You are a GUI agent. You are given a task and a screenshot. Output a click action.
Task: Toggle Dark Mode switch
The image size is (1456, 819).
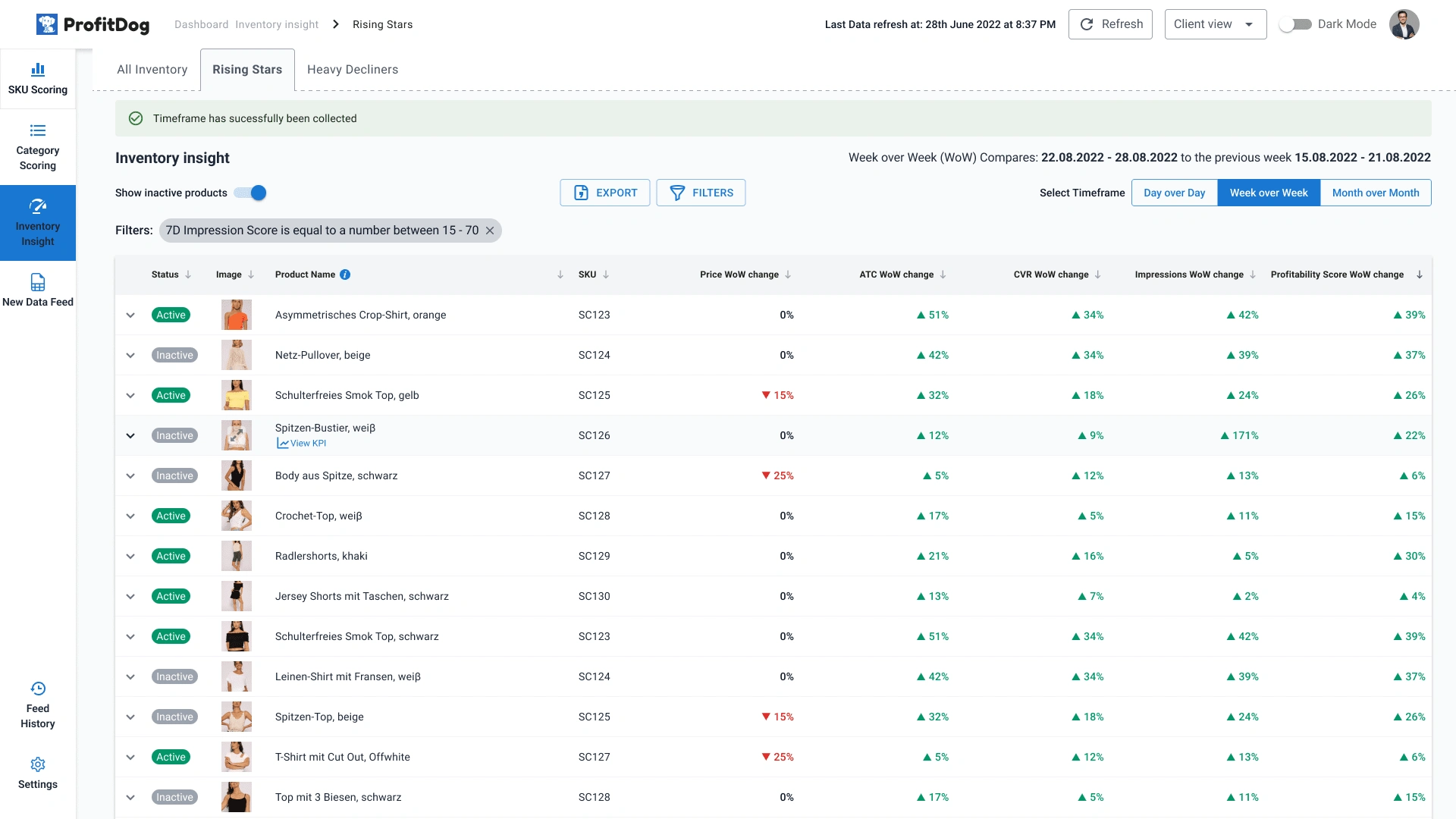(x=1295, y=24)
